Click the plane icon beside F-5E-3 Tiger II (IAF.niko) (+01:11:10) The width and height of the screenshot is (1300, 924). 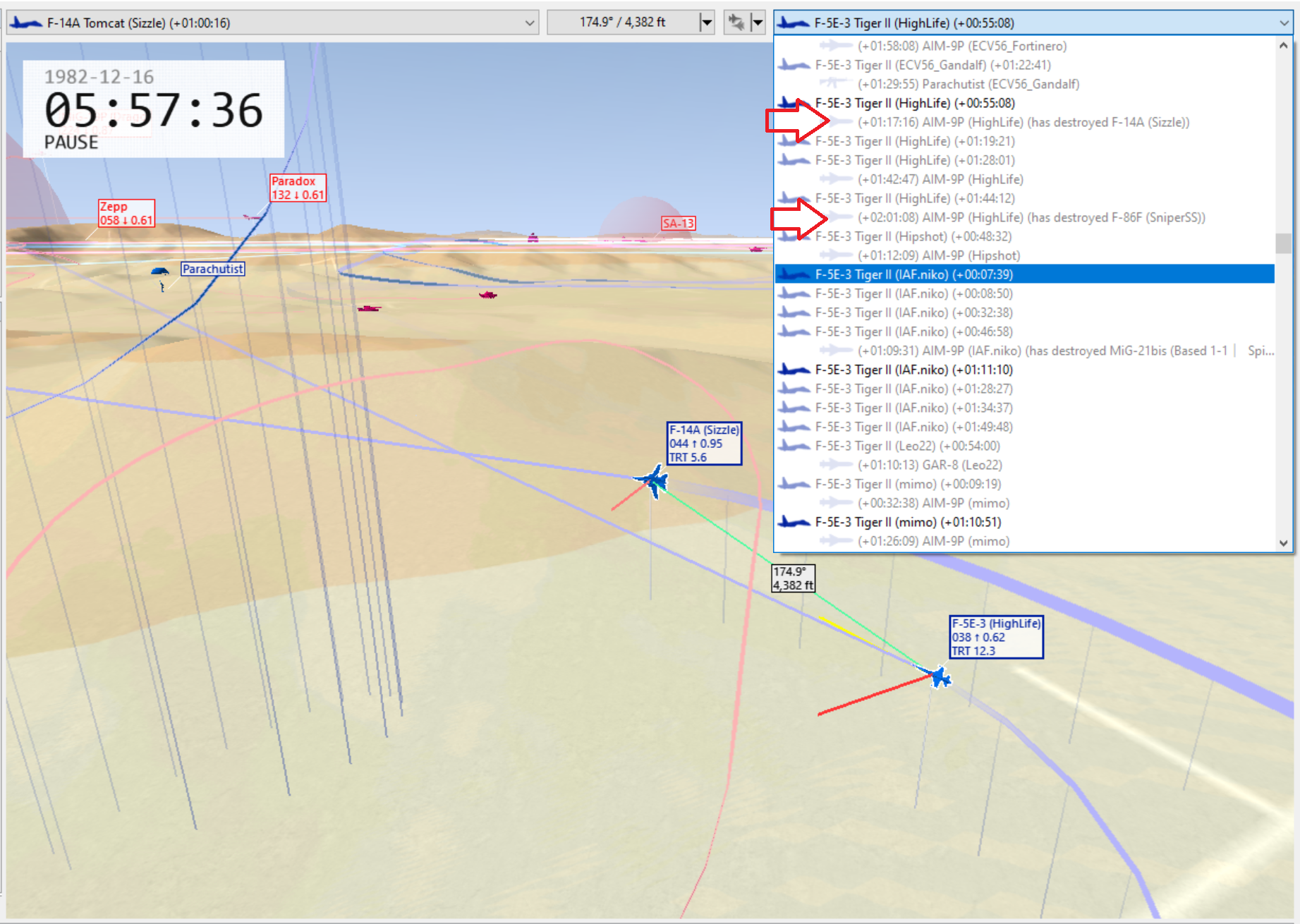794,370
